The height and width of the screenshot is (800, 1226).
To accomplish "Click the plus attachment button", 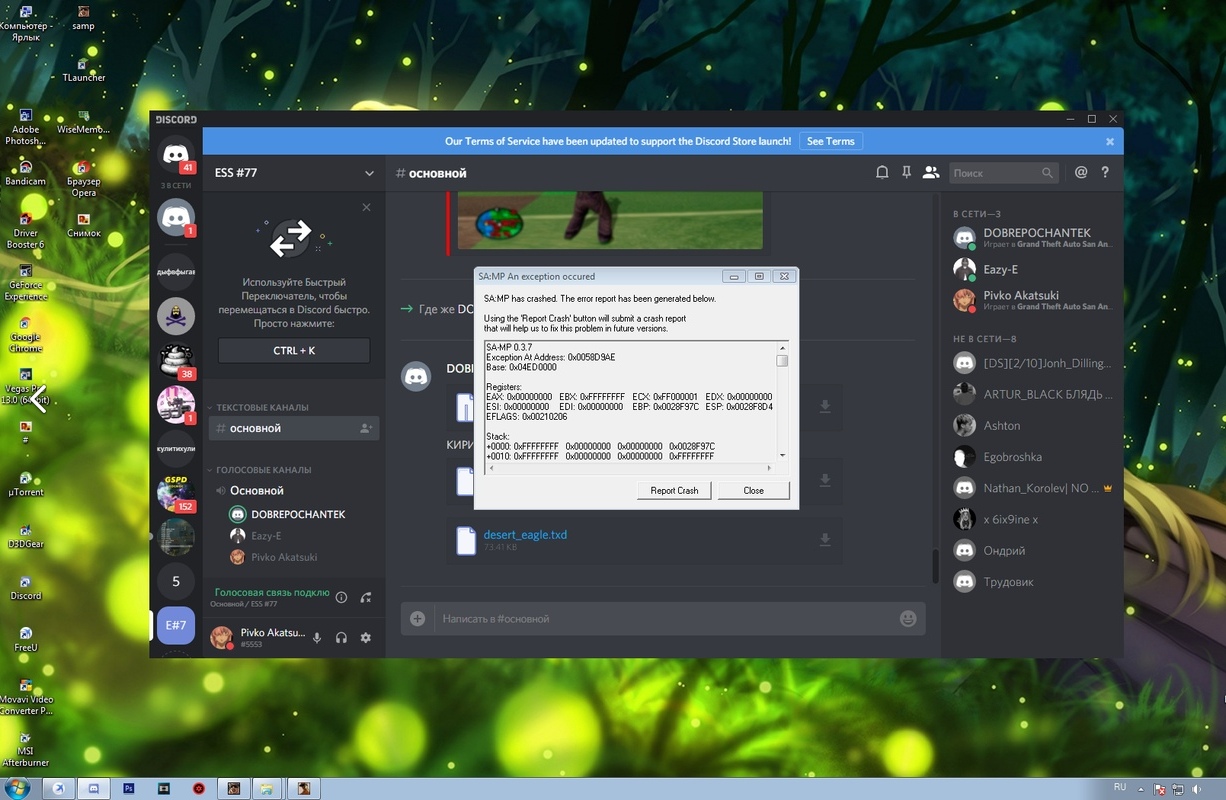I will click(x=418, y=619).
